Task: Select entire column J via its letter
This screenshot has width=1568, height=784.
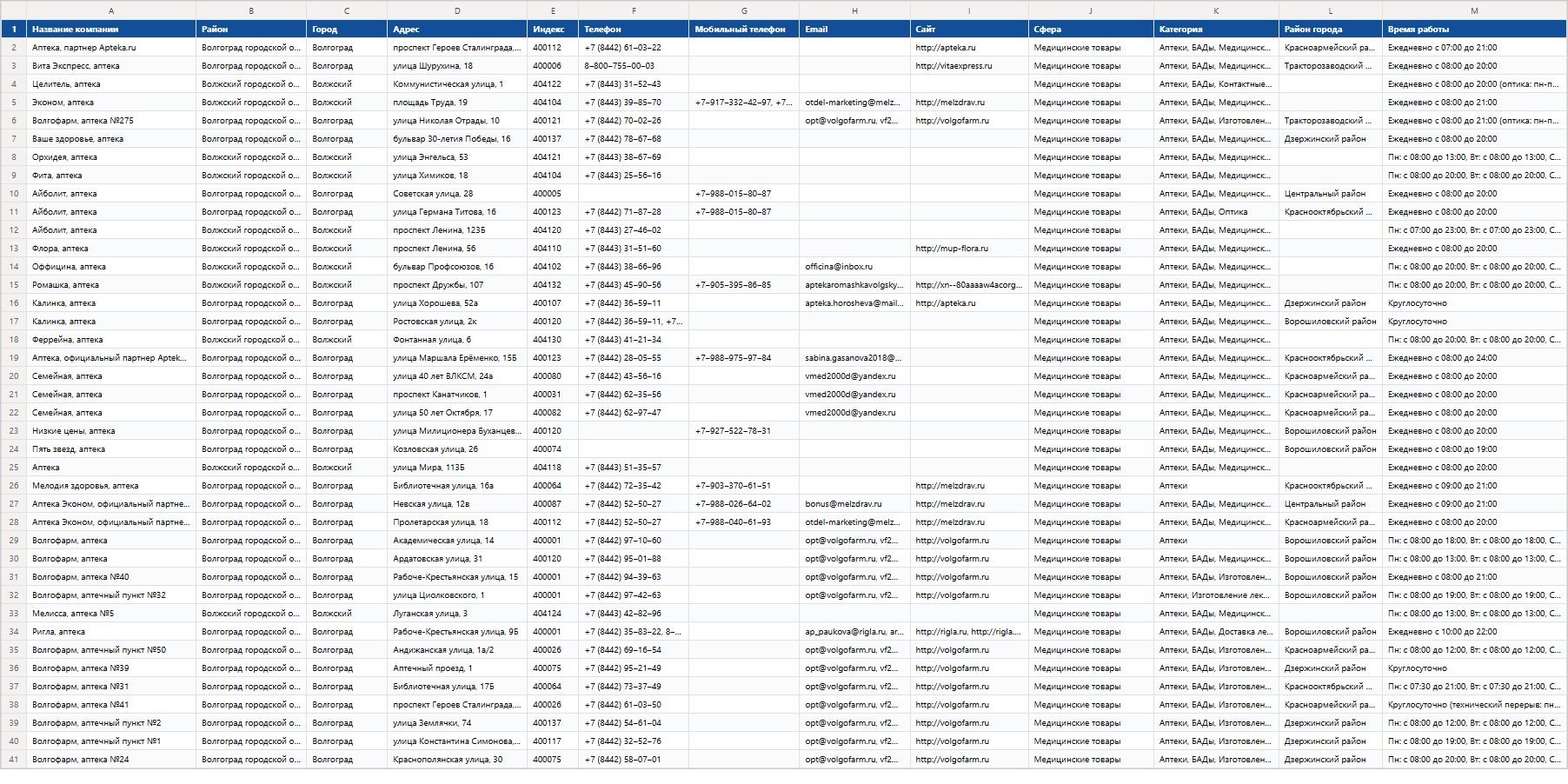Action: 1091,10
